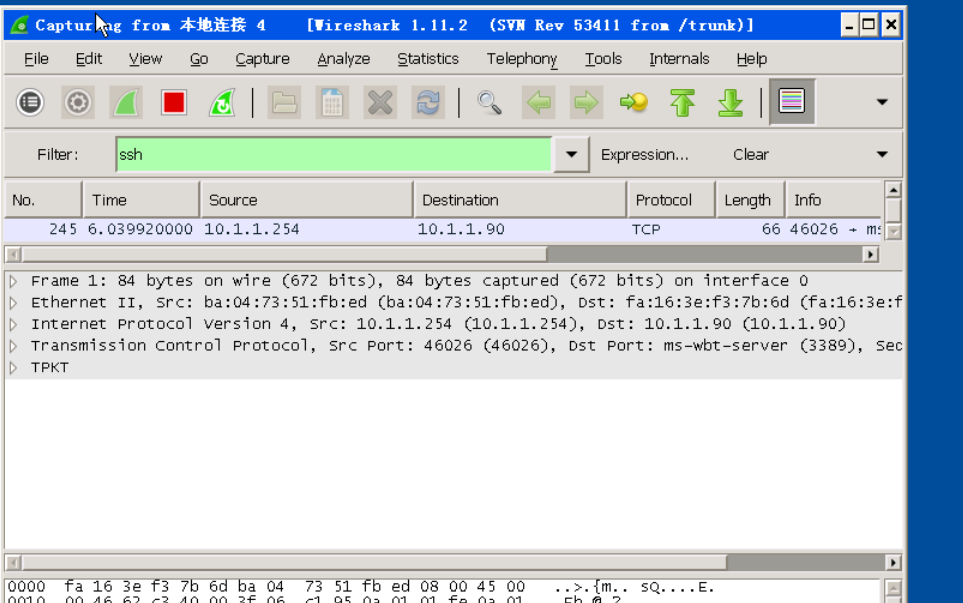Click packet list scroll left arrow
963x603 pixels.
(x=14, y=254)
